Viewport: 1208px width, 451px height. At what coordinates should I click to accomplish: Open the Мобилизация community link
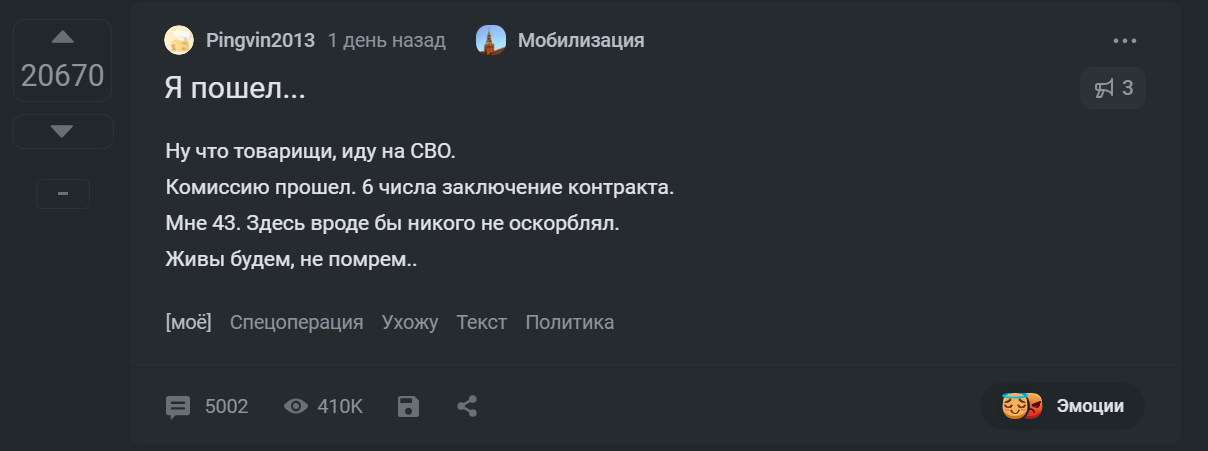580,40
